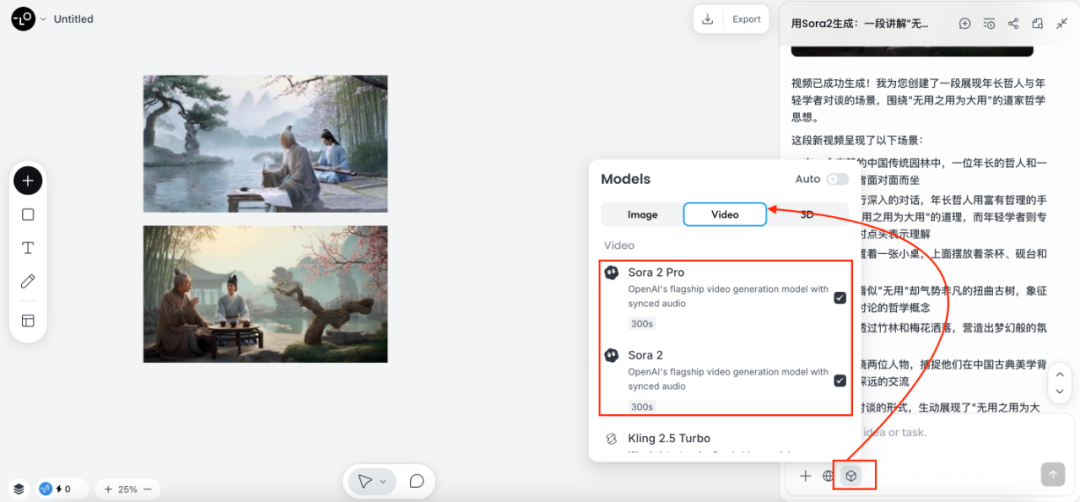Switch to the Image tab
Screen dimensions: 1080x502
642,215
